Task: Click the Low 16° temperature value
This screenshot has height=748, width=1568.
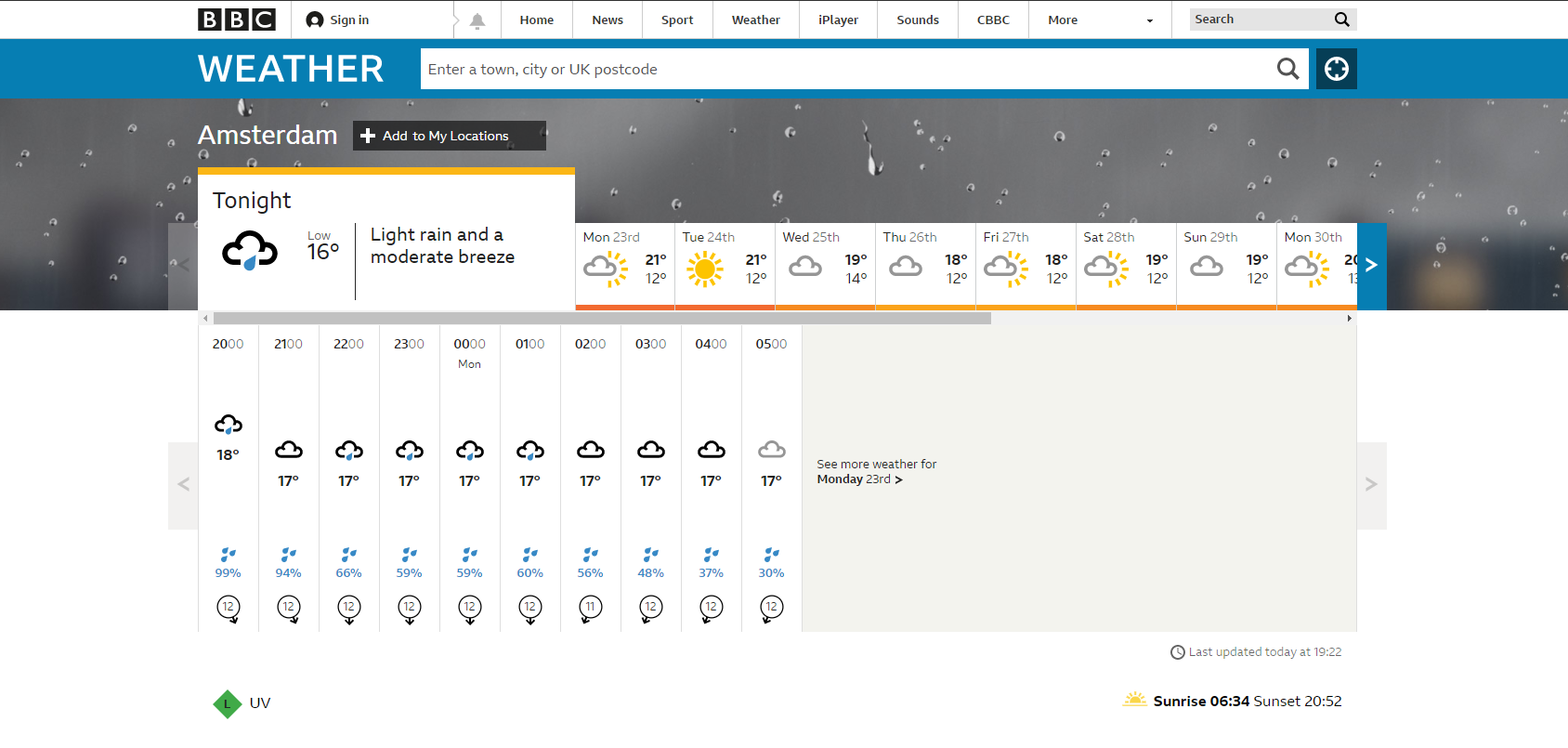Action: (323, 251)
